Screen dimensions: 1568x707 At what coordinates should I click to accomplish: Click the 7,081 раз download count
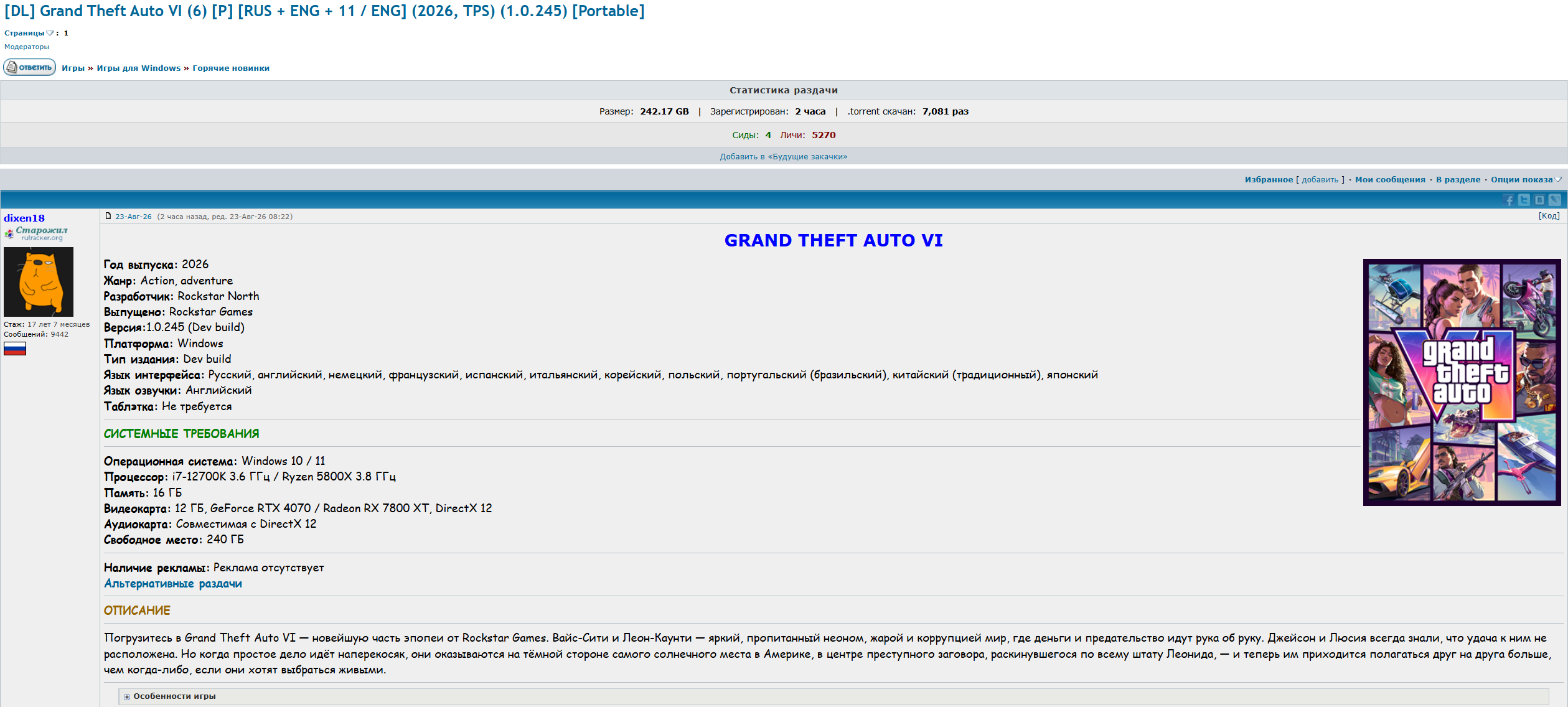coord(946,111)
